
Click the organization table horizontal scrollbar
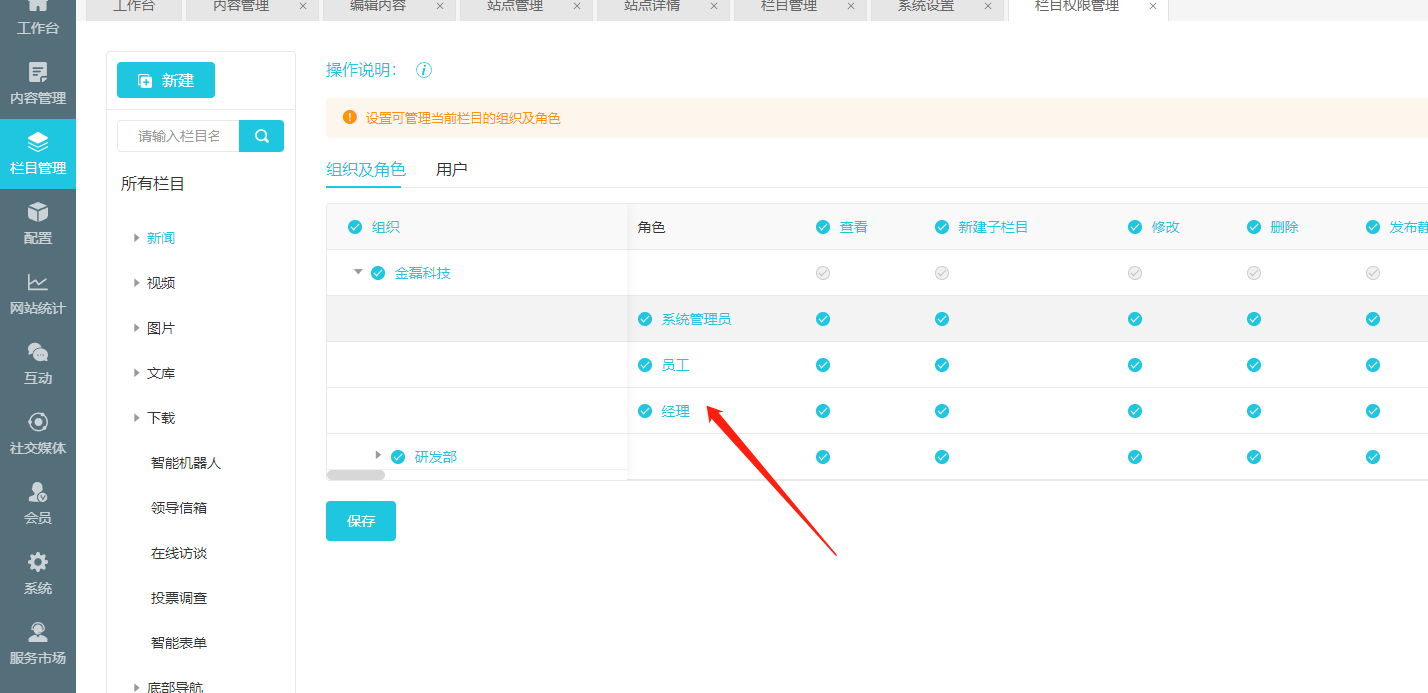(x=356, y=475)
